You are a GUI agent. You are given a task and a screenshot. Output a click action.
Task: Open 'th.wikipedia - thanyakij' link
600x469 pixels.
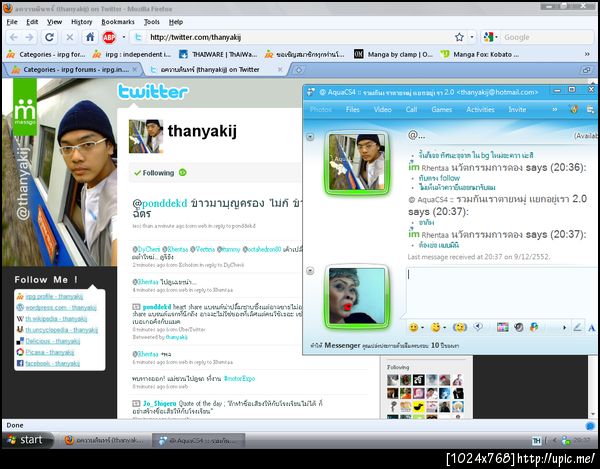click(x=56, y=319)
